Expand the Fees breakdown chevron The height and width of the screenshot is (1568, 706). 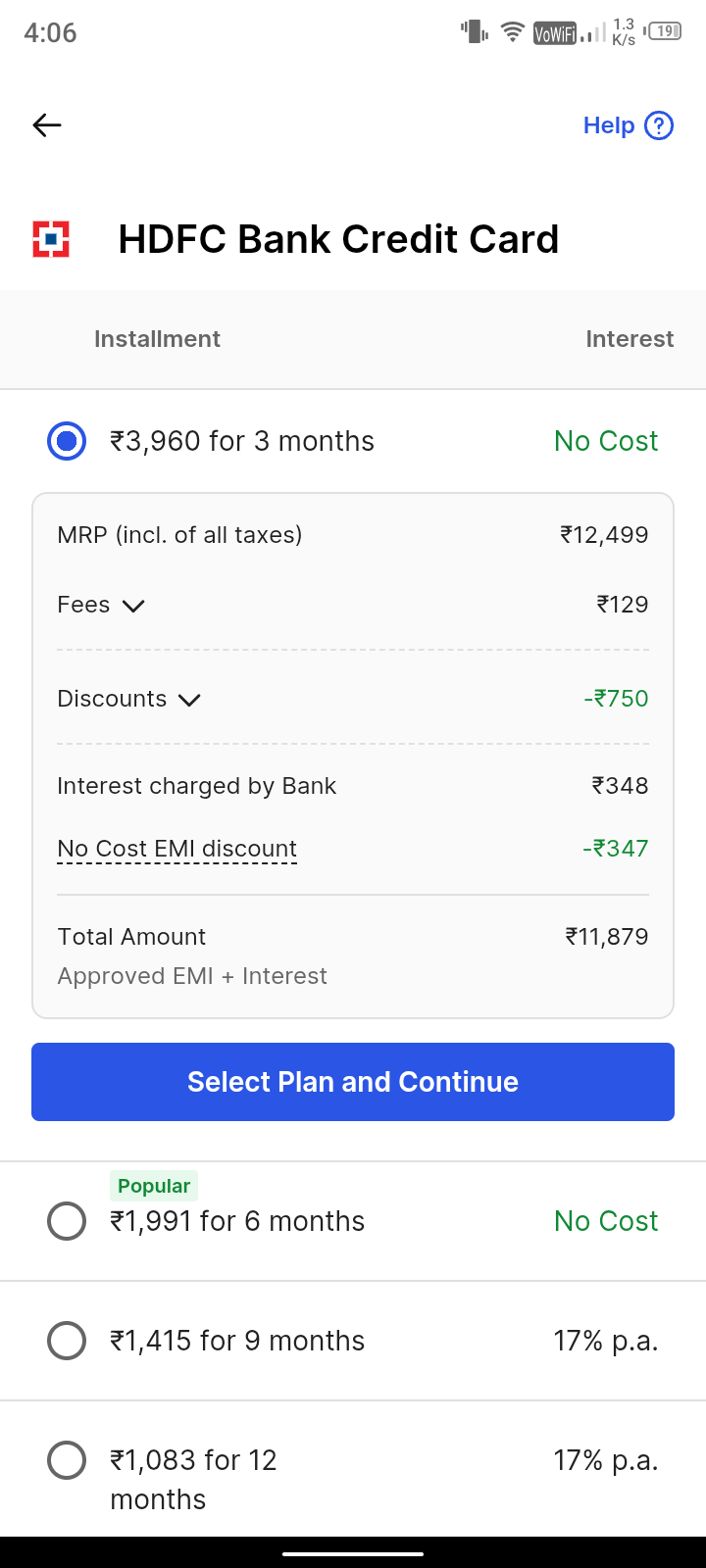tap(133, 606)
